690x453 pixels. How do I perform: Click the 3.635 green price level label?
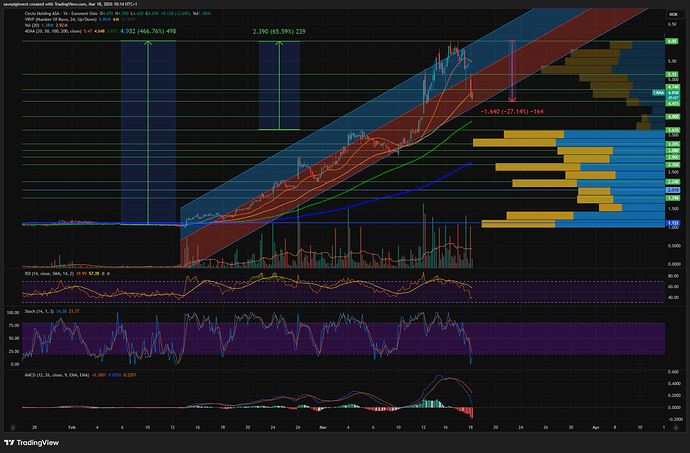(673, 130)
